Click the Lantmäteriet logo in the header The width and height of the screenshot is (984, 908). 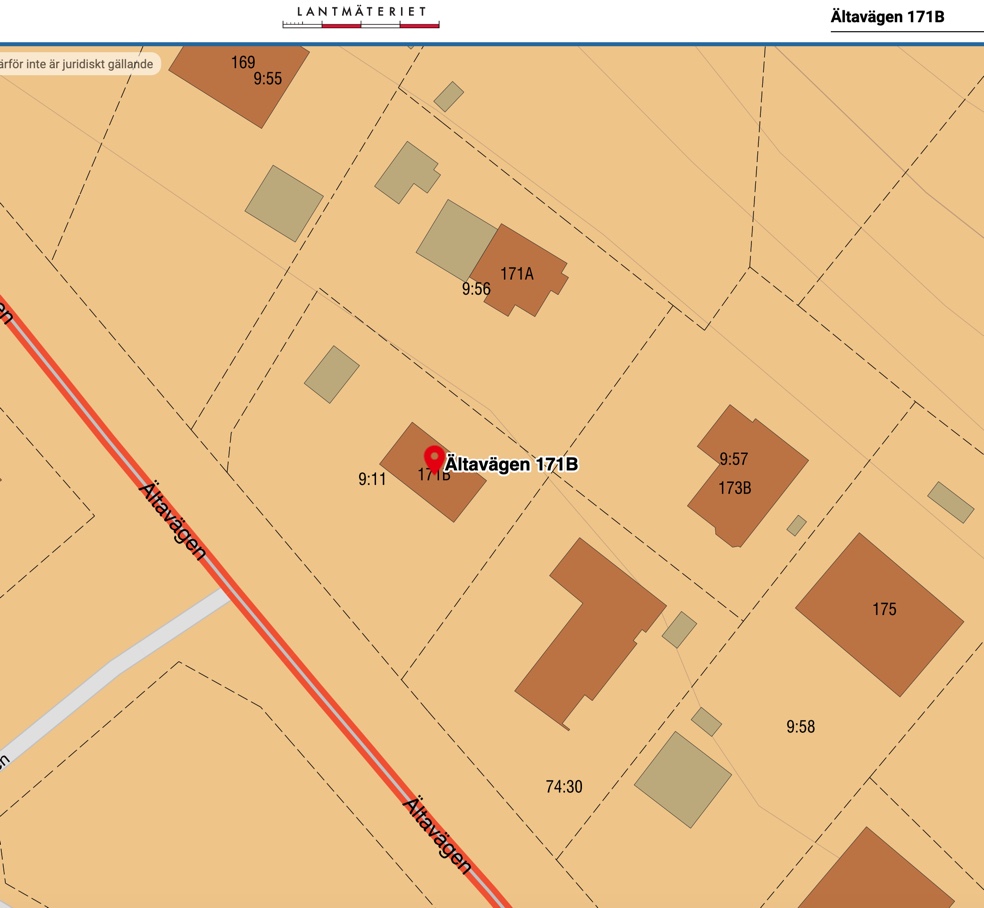point(361,14)
